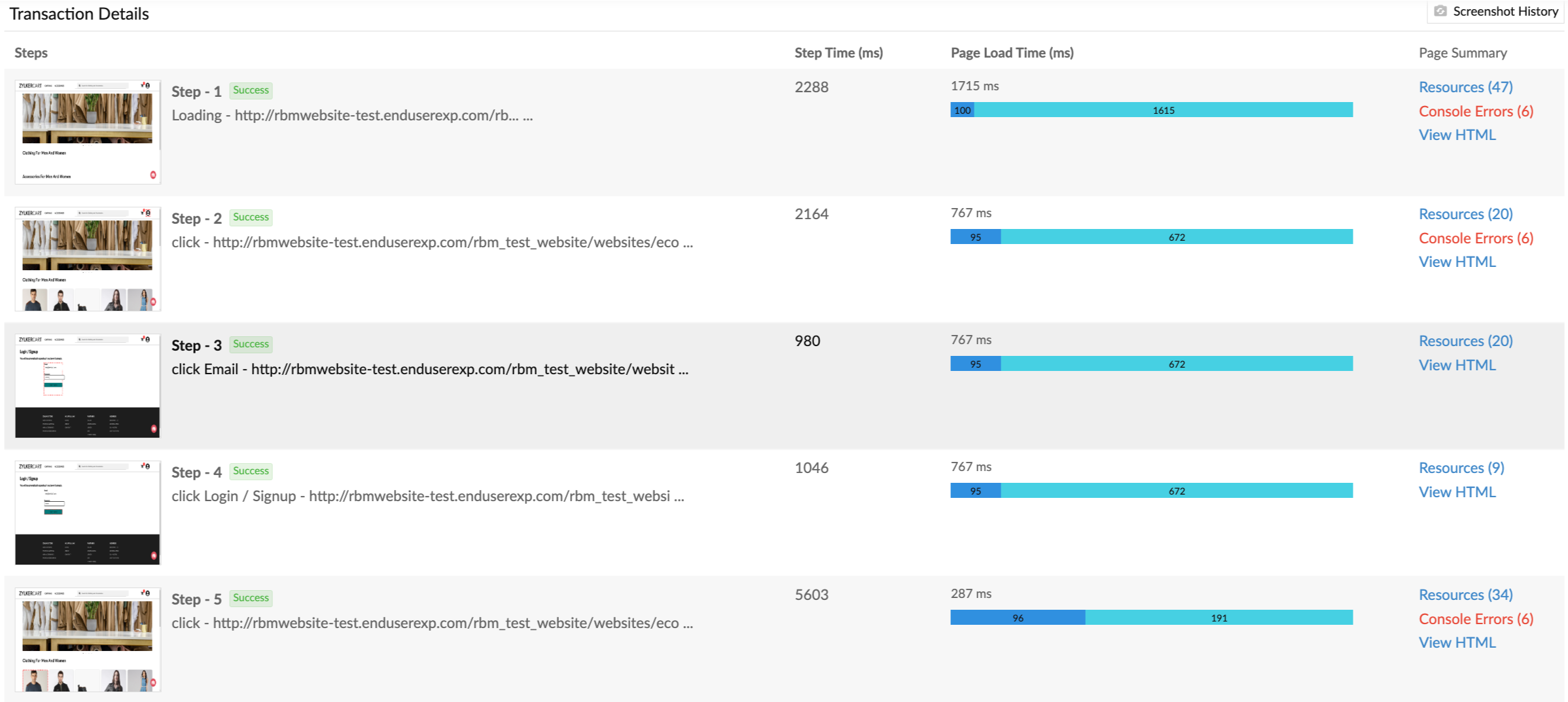Open Resources (47) for Step 1
The image size is (1568, 702).
coord(1465,87)
